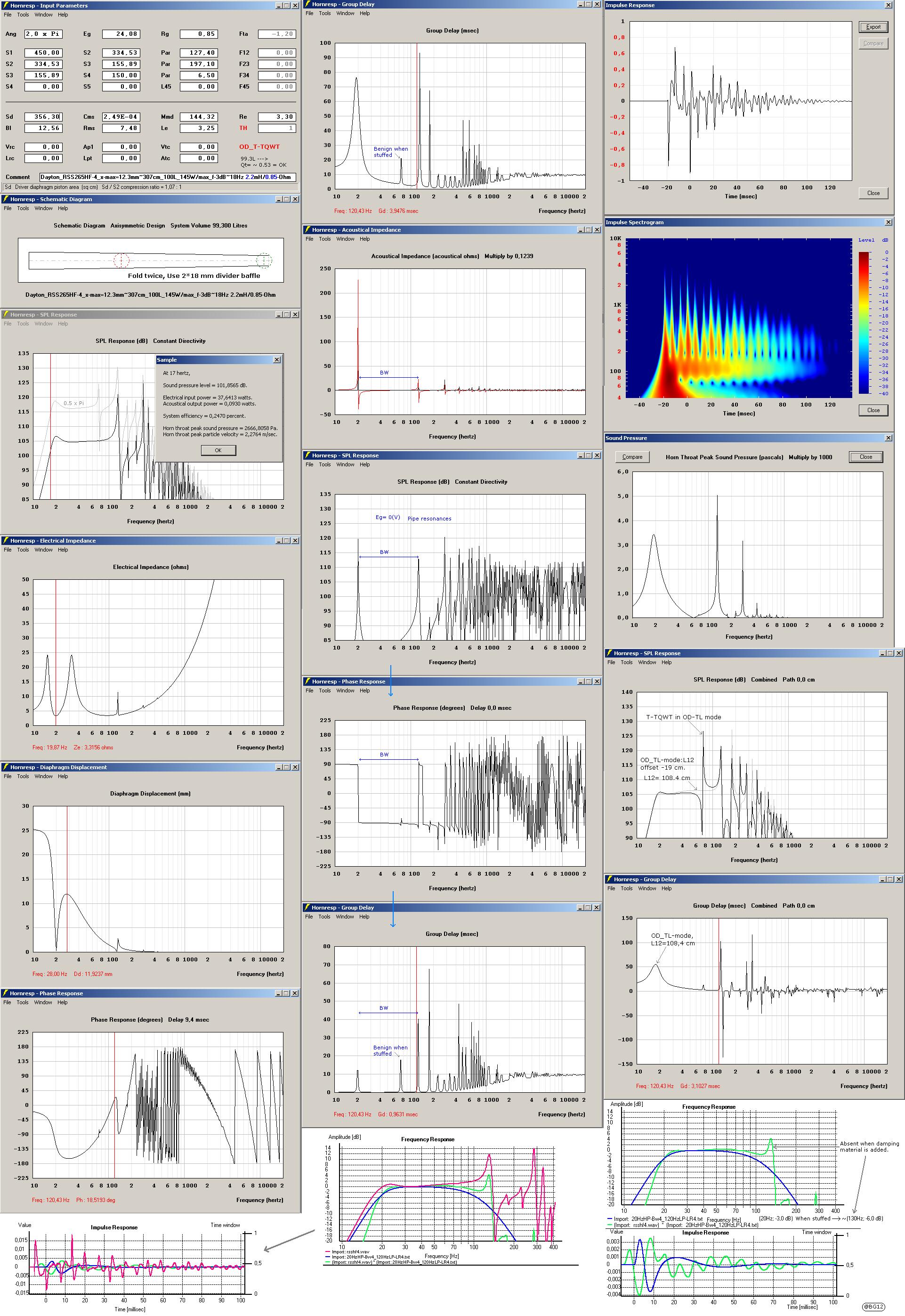Click the red OD_T-TQWT label

[x=259, y=147]
